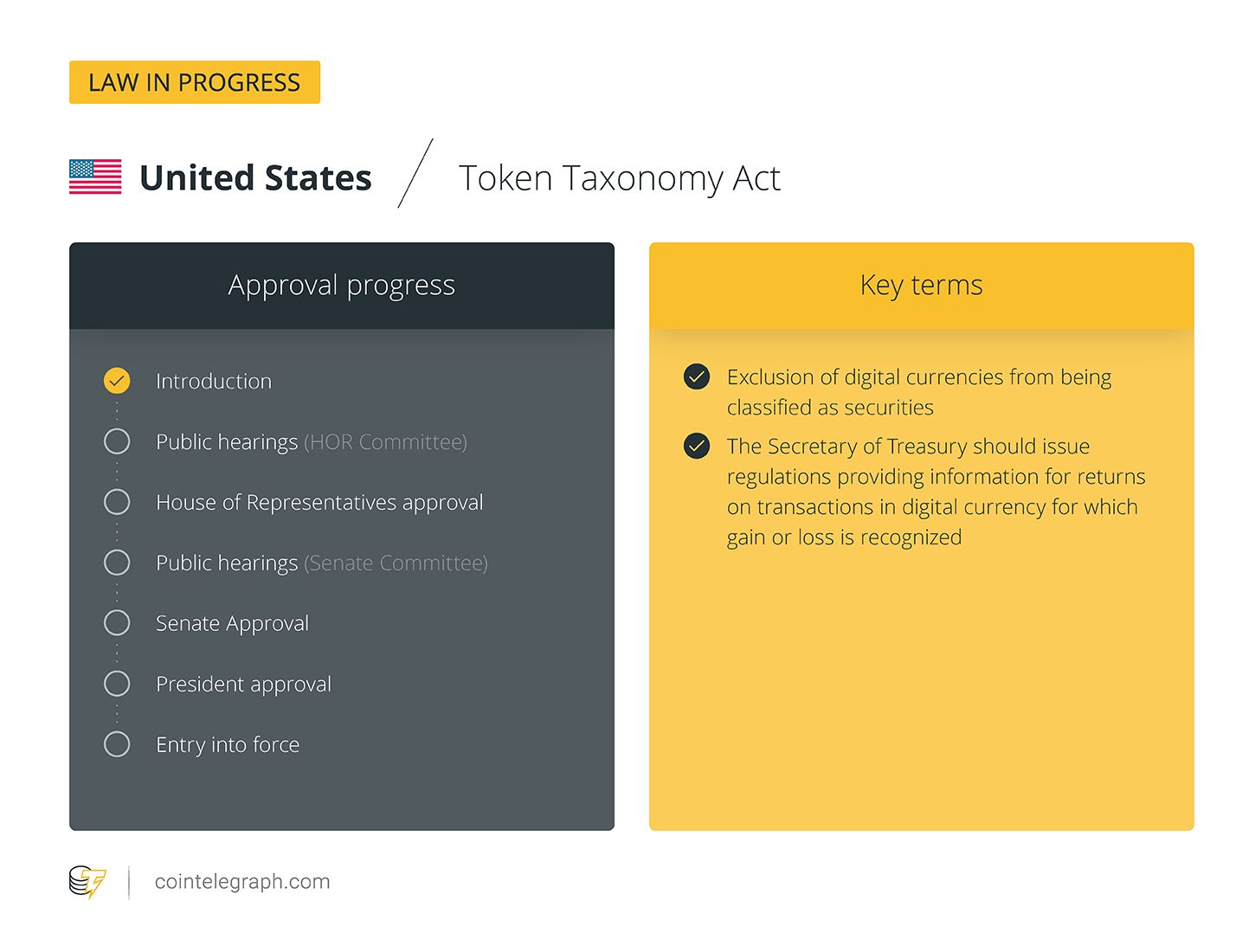Click the Cointelegraph logo icon
This screenshot has width=1255, height=952.
(87, 882)
